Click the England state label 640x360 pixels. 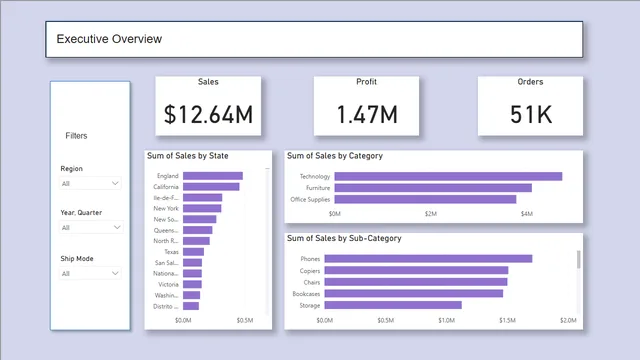168,176
